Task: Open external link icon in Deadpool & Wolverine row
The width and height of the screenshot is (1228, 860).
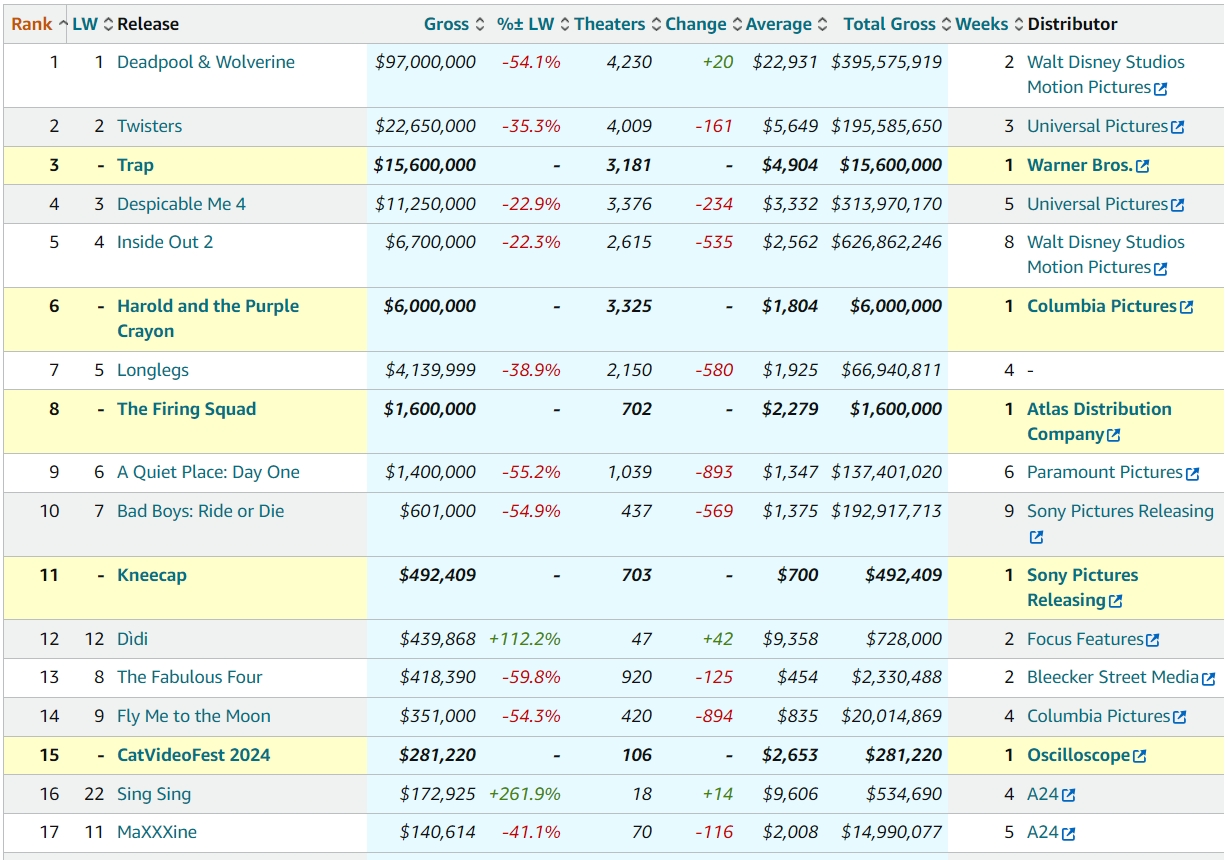Action: pyautogui.click(x=1160, y=89)
